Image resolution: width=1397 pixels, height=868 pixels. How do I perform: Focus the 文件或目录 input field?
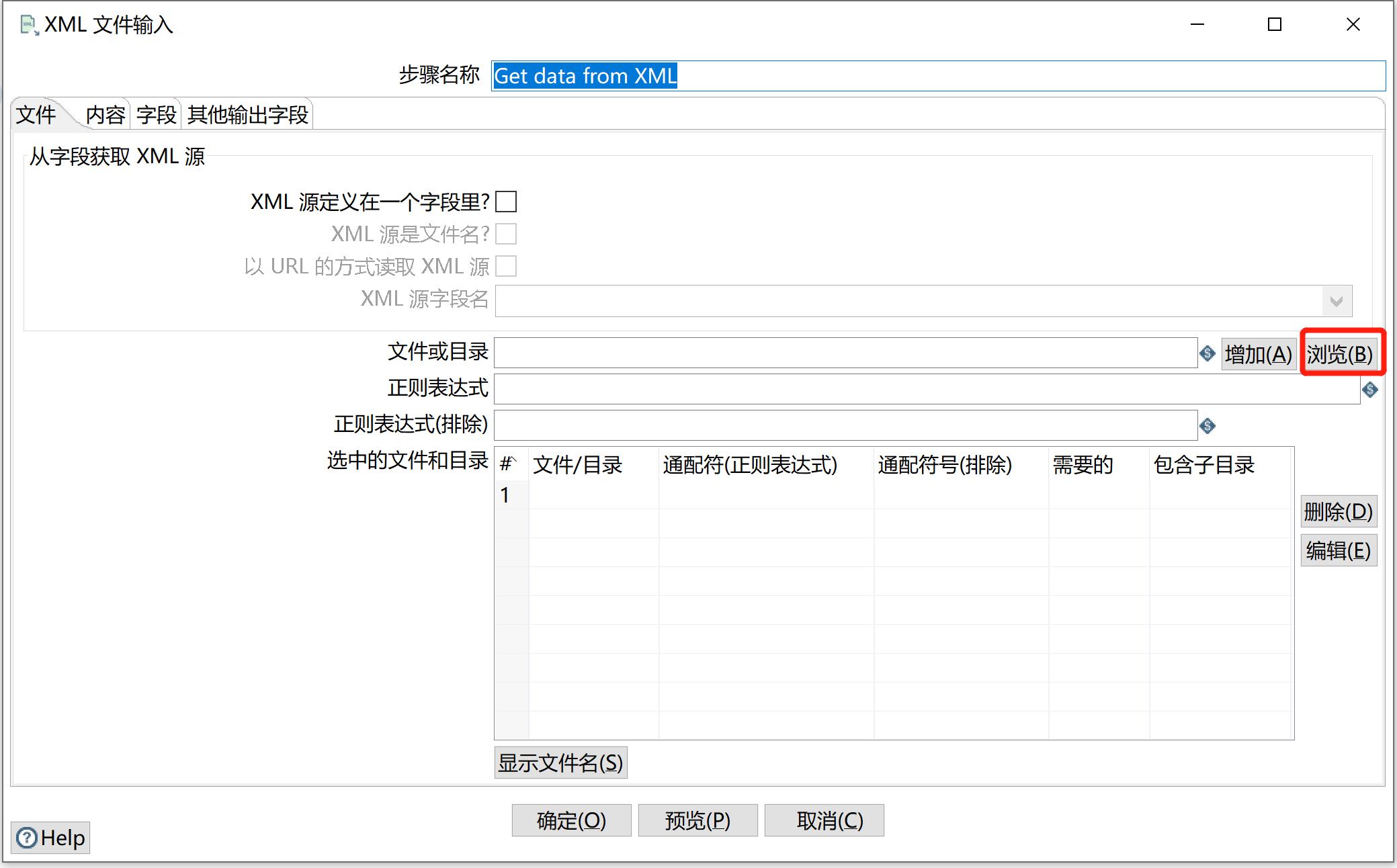coord(845,353)
